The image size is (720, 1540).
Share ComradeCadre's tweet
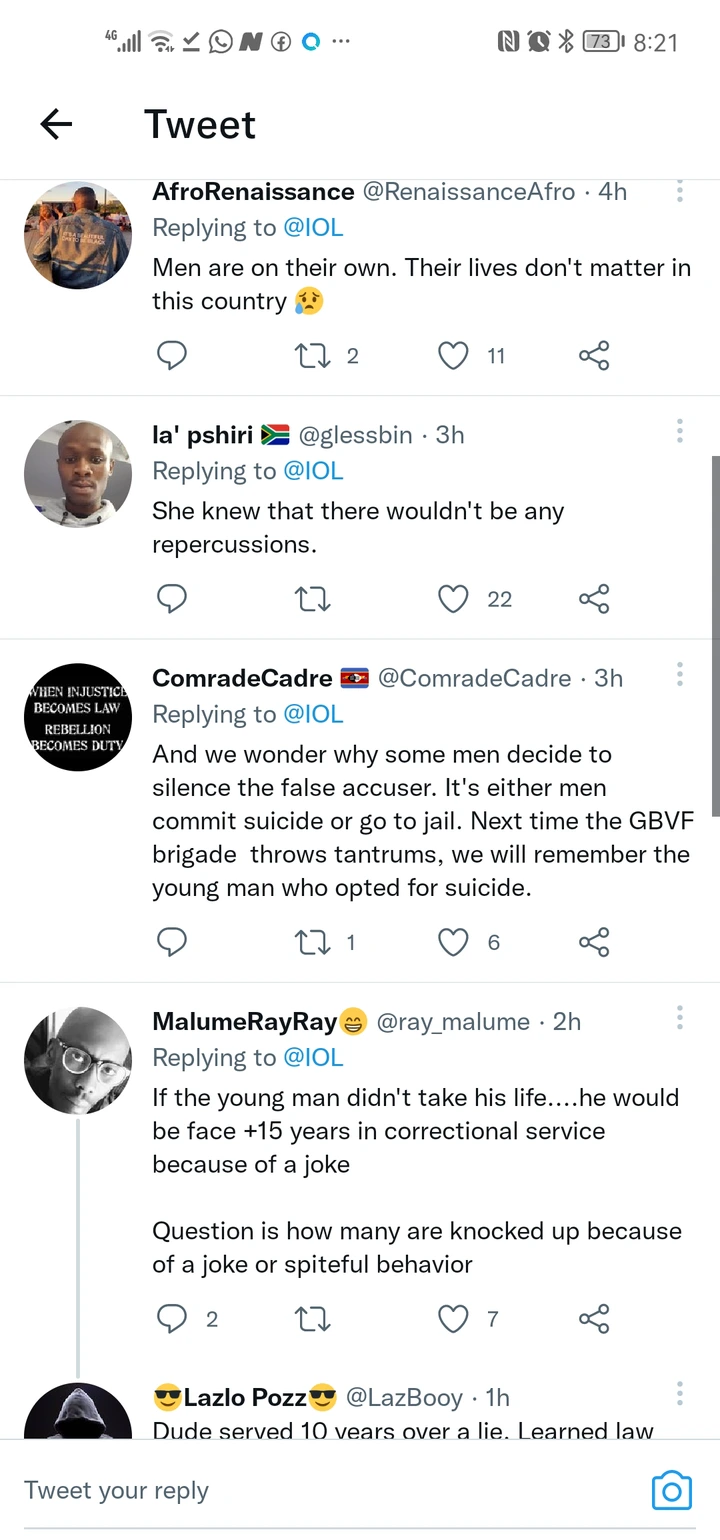click(594, 941)
